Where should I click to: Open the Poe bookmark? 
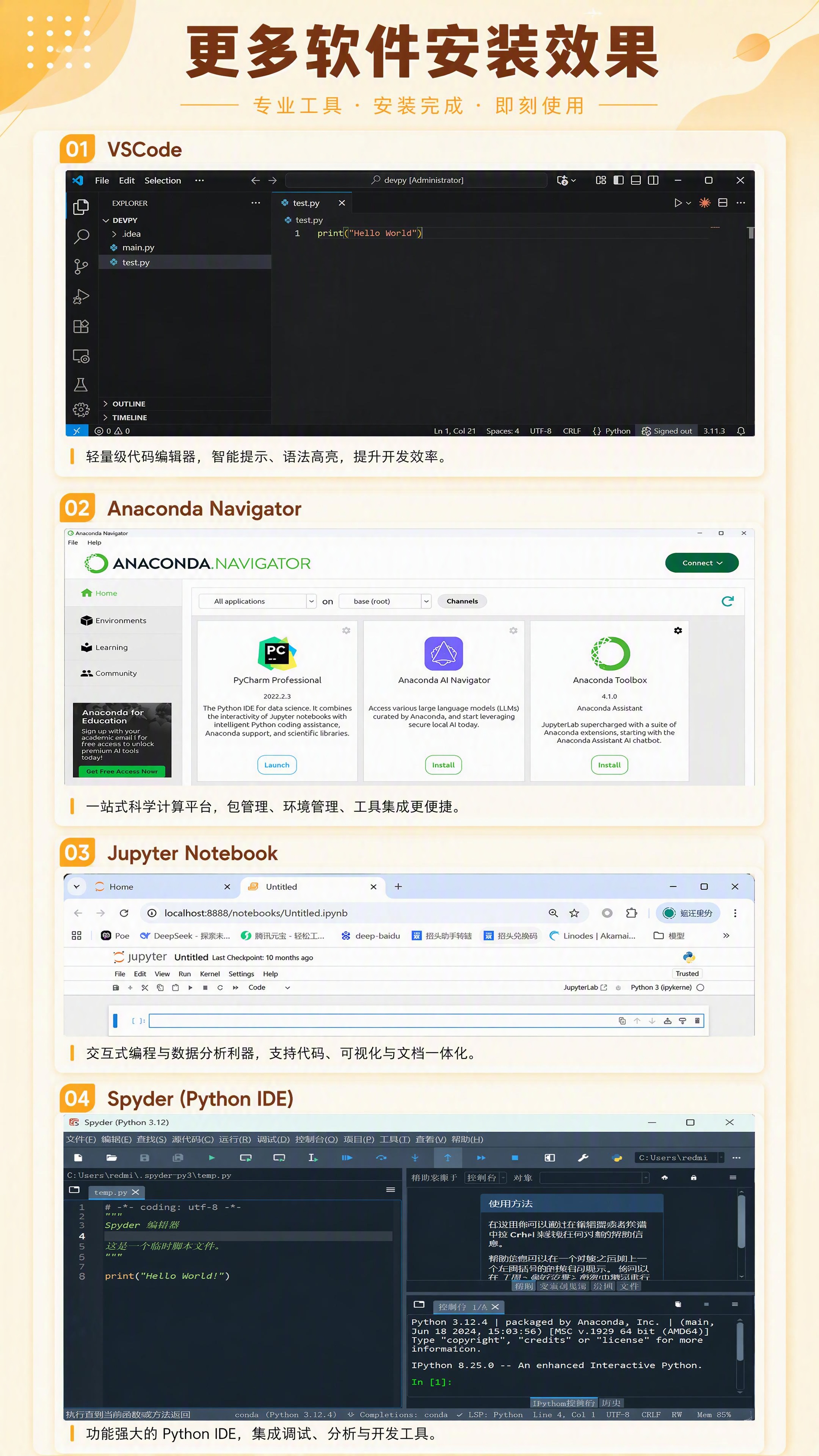click(x=115, y=935)
